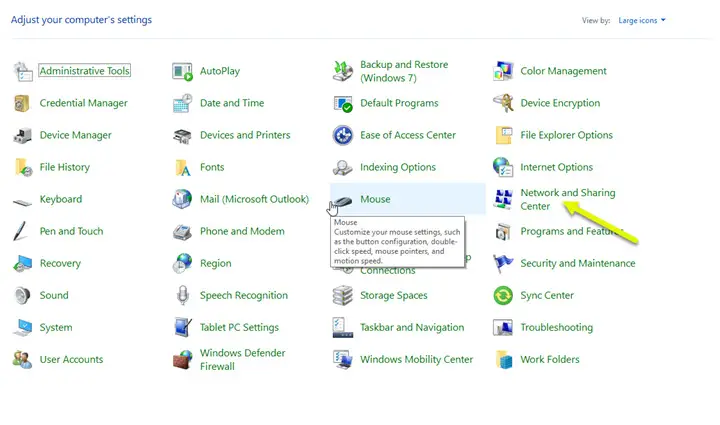Click the Security and Maintenance flag icon
Image resolution: width=720 pixels, height=425 pixels.
503,264
